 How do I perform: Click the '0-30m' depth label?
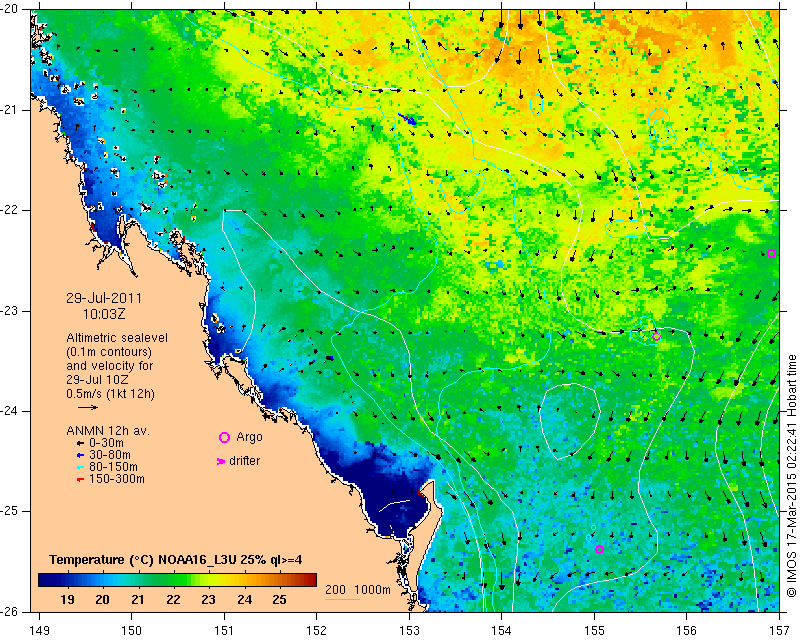106,443
